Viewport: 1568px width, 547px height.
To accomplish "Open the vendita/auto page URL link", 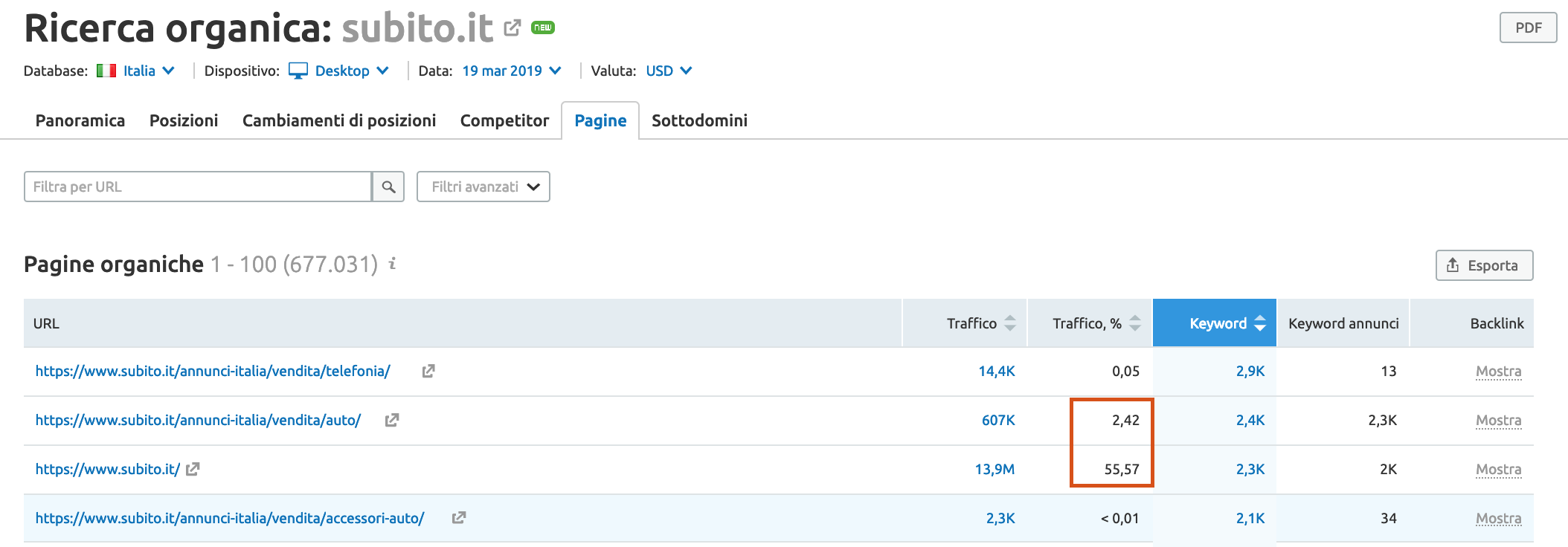I will 198,420.
